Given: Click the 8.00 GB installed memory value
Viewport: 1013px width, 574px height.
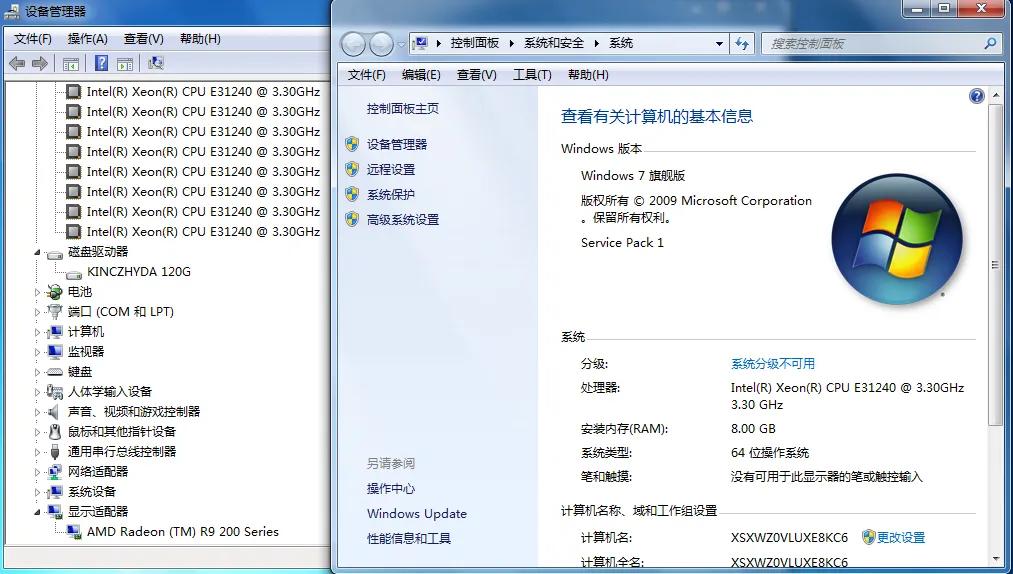Looking at the screenshot, I should (753, 429).
